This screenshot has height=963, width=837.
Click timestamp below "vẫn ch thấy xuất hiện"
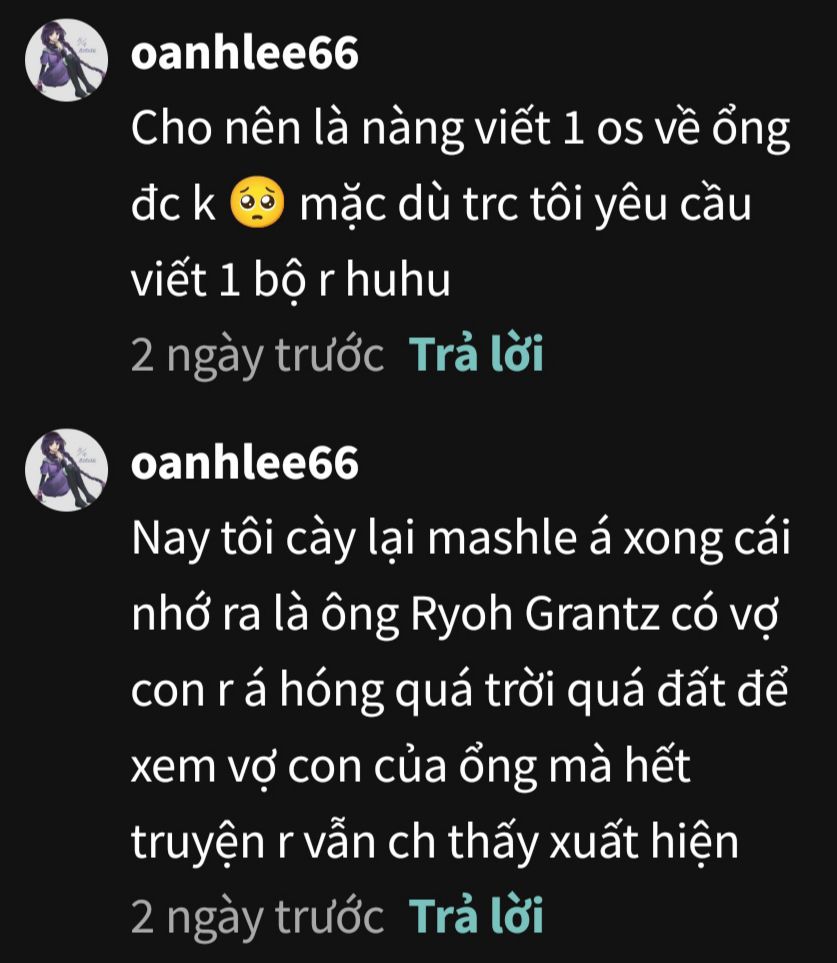click(257, 918)
